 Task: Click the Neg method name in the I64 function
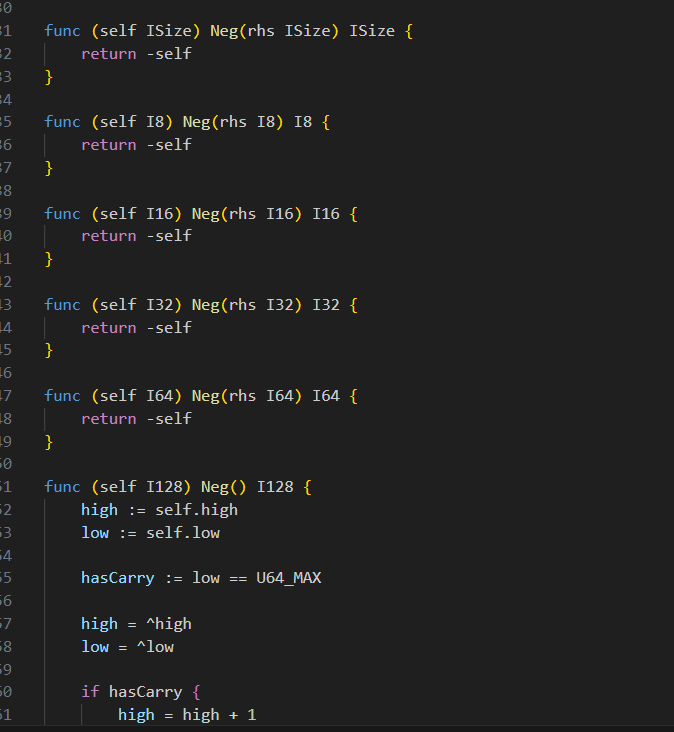pyautogui.click(x=205, y=396)
